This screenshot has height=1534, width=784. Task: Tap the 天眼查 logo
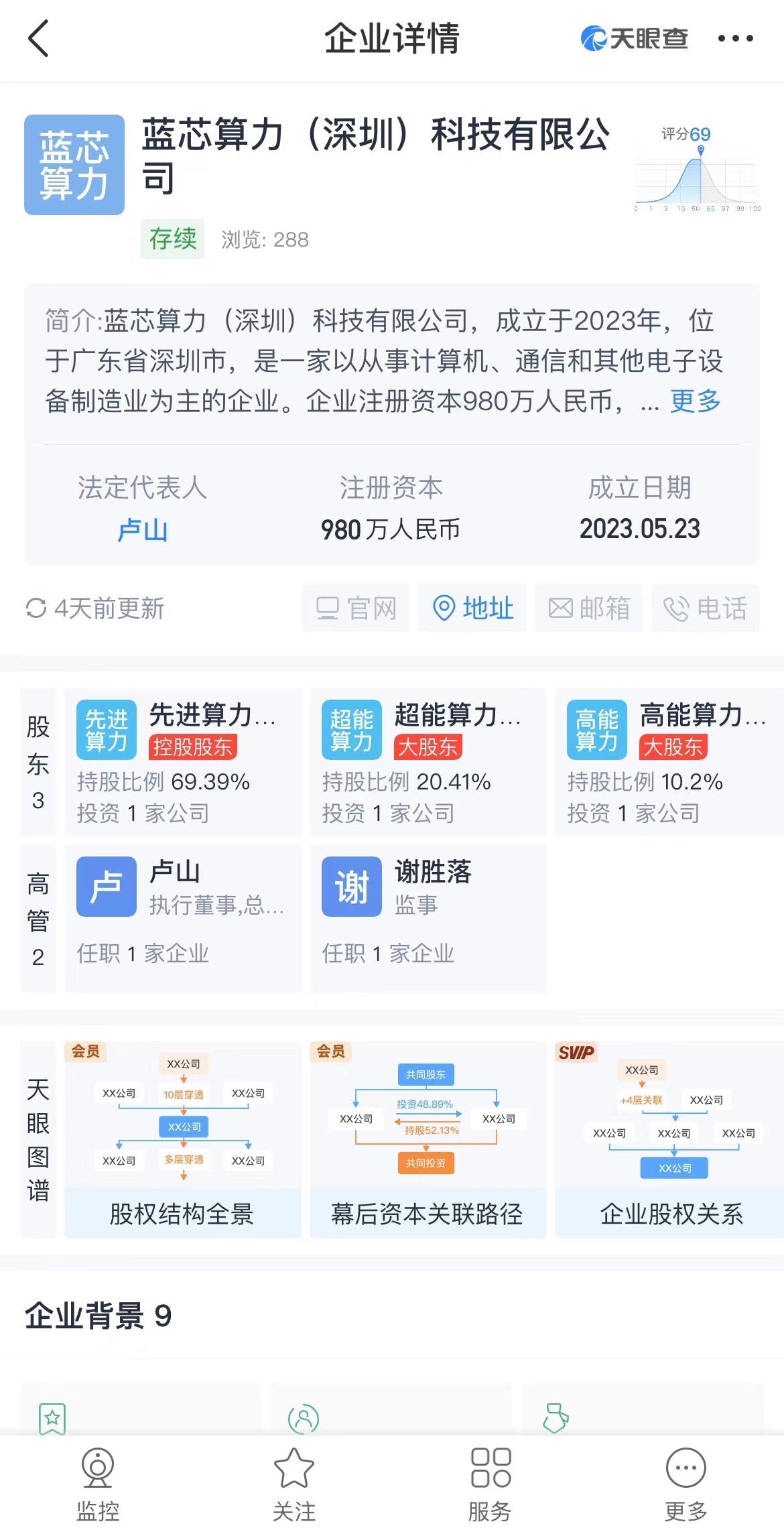pos(634,38)
